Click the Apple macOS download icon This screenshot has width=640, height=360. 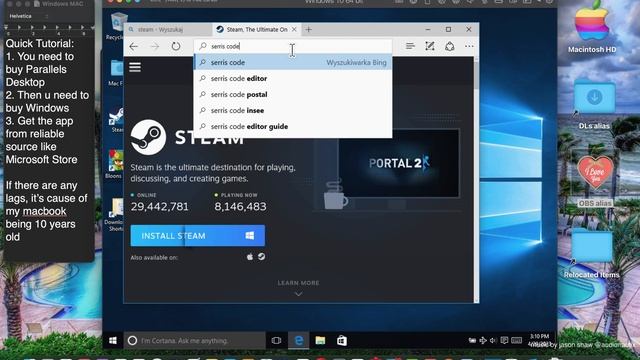(x=250, y=257)
